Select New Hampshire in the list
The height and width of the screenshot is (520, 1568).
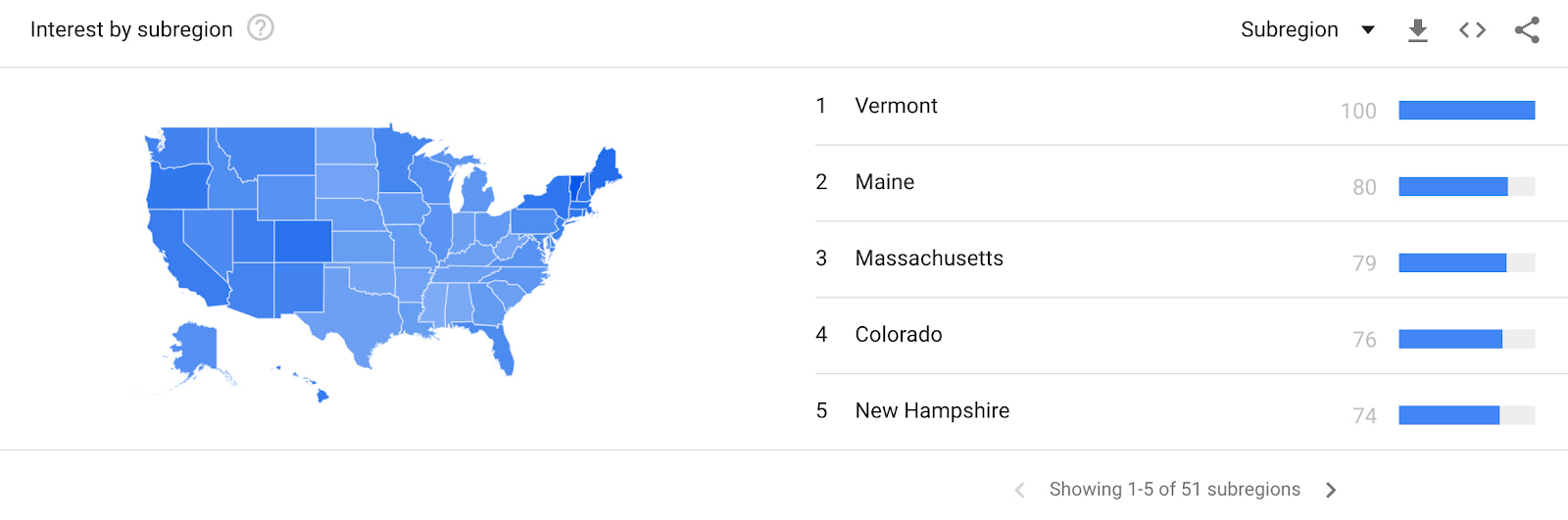point(931,411)
